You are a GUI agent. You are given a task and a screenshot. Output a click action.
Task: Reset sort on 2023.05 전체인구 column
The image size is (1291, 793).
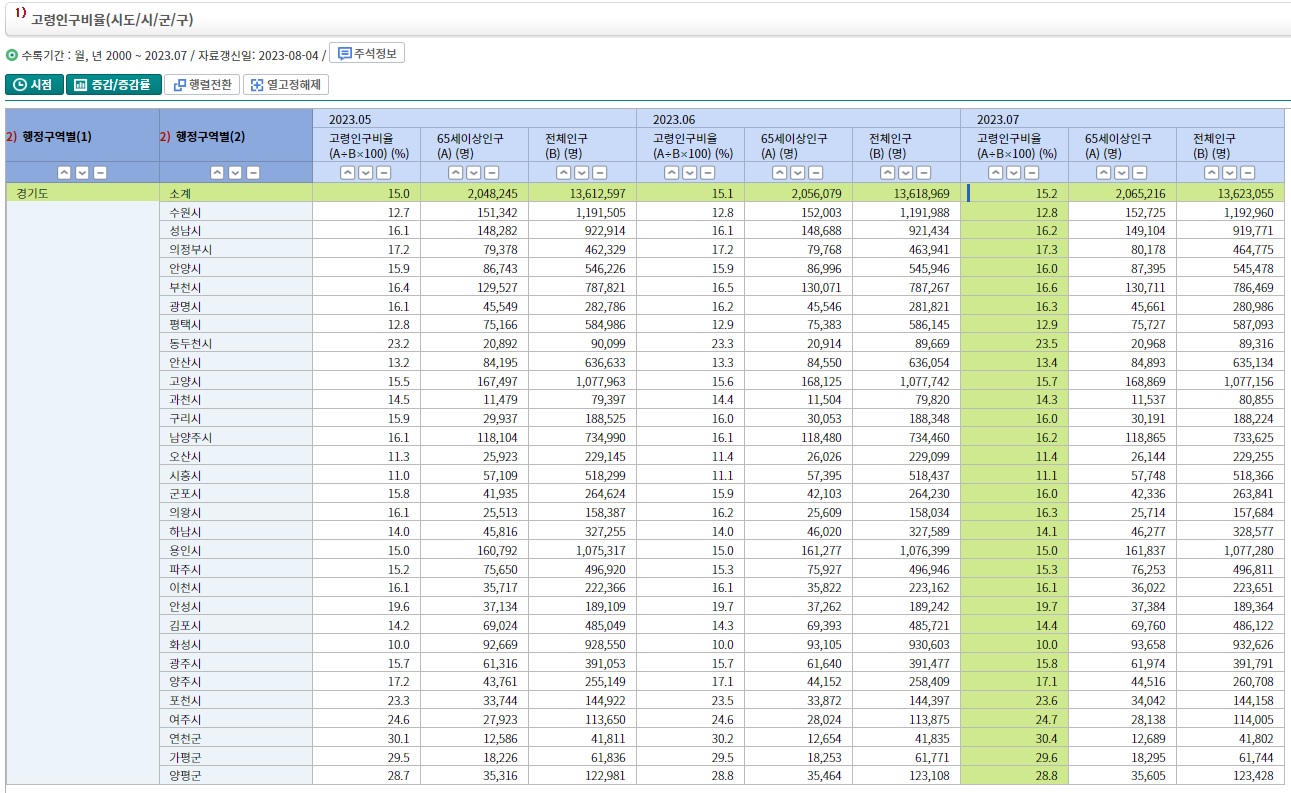click(x=600, y=173)
